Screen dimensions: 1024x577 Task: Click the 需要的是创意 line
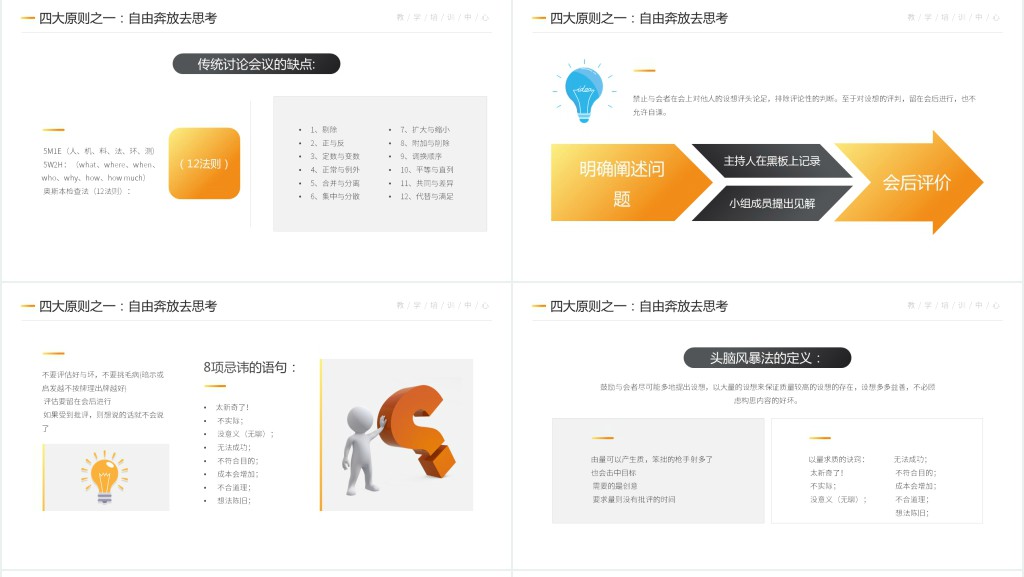[x=615, y=486]
